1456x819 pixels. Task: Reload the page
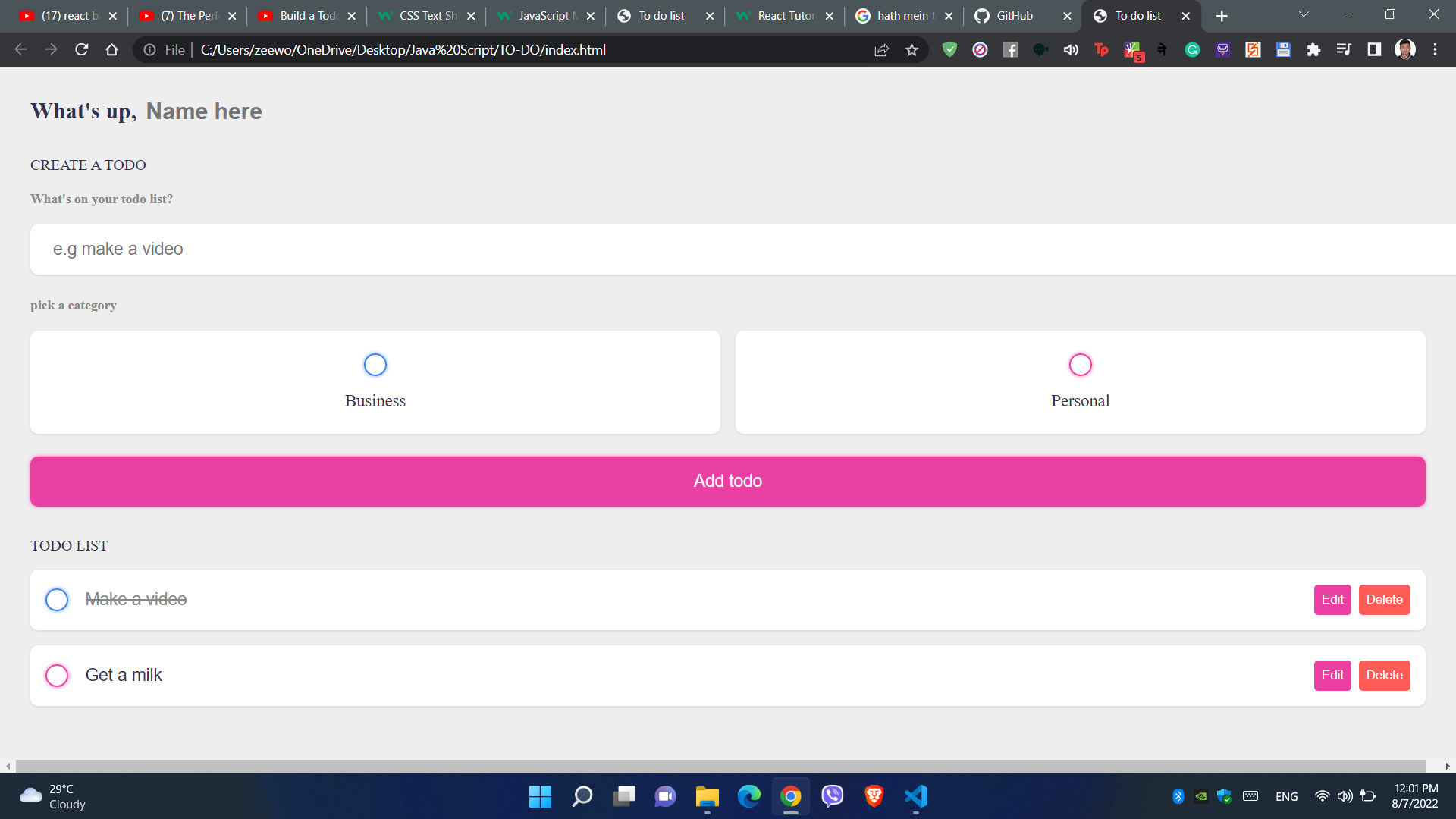82,50
